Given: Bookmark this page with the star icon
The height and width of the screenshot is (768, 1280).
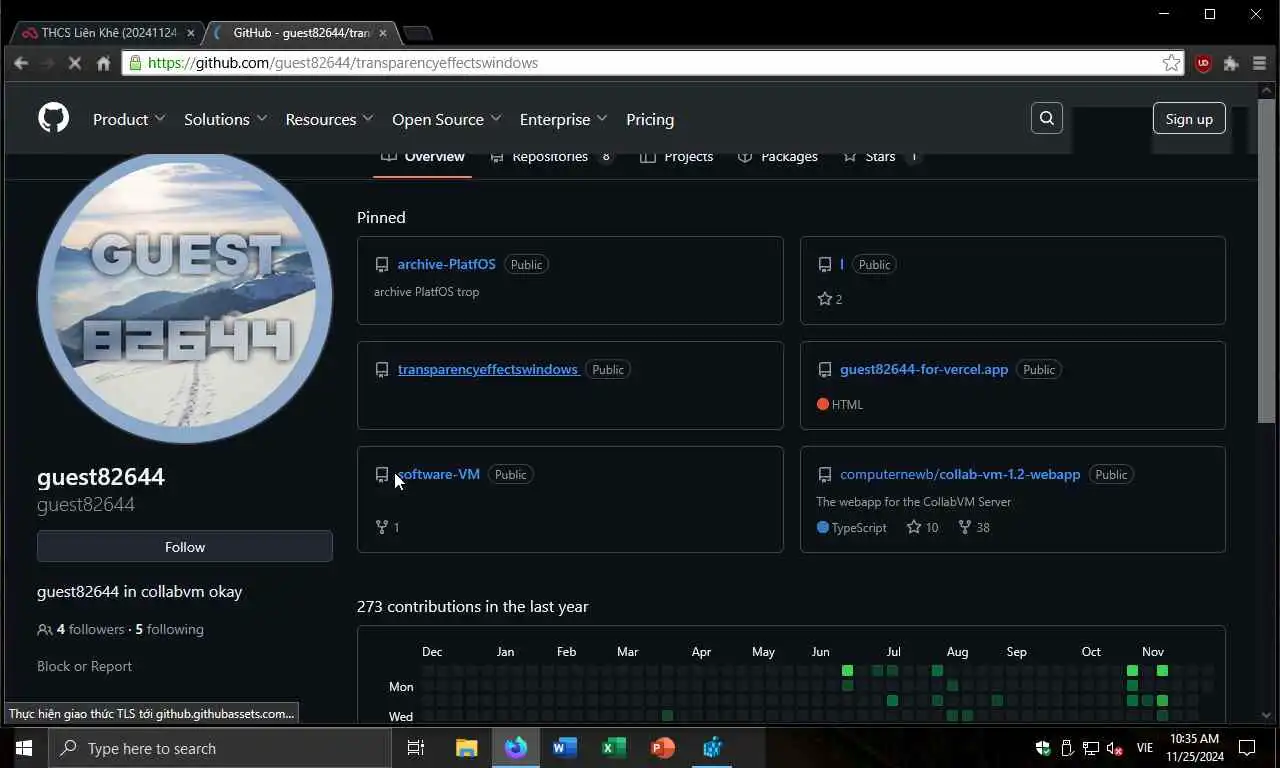Looking at the screenshot, I should tap(1171, 63).
